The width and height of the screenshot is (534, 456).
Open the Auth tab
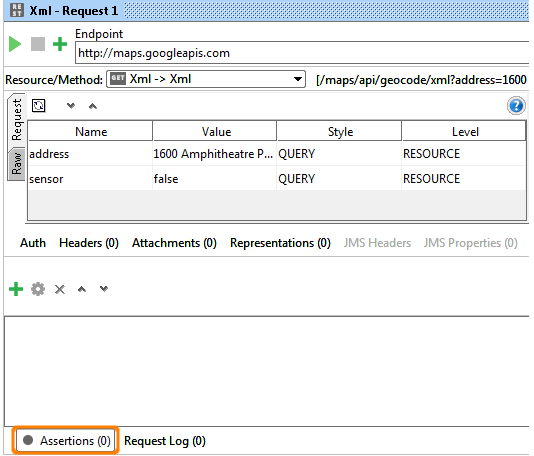33,243
